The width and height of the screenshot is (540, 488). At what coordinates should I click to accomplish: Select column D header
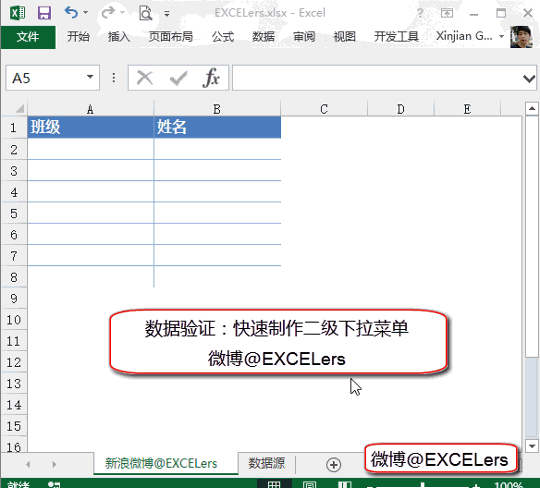(401, 109)
